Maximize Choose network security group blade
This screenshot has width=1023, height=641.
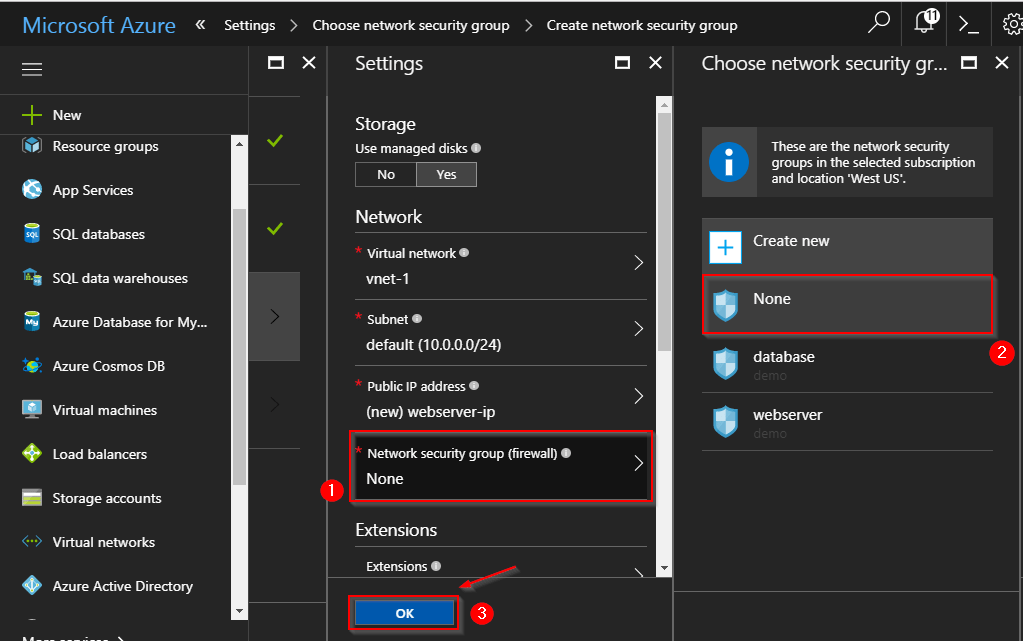point(969,63)
